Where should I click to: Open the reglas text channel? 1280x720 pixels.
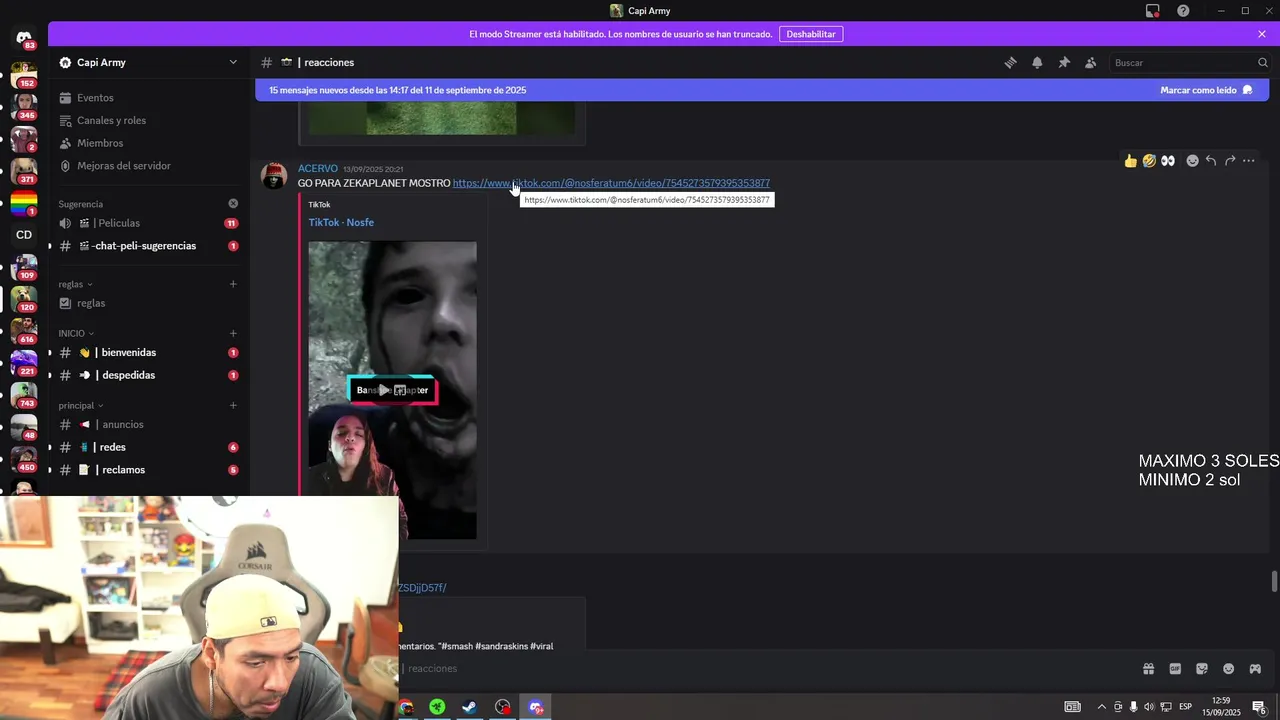(148, 303)
